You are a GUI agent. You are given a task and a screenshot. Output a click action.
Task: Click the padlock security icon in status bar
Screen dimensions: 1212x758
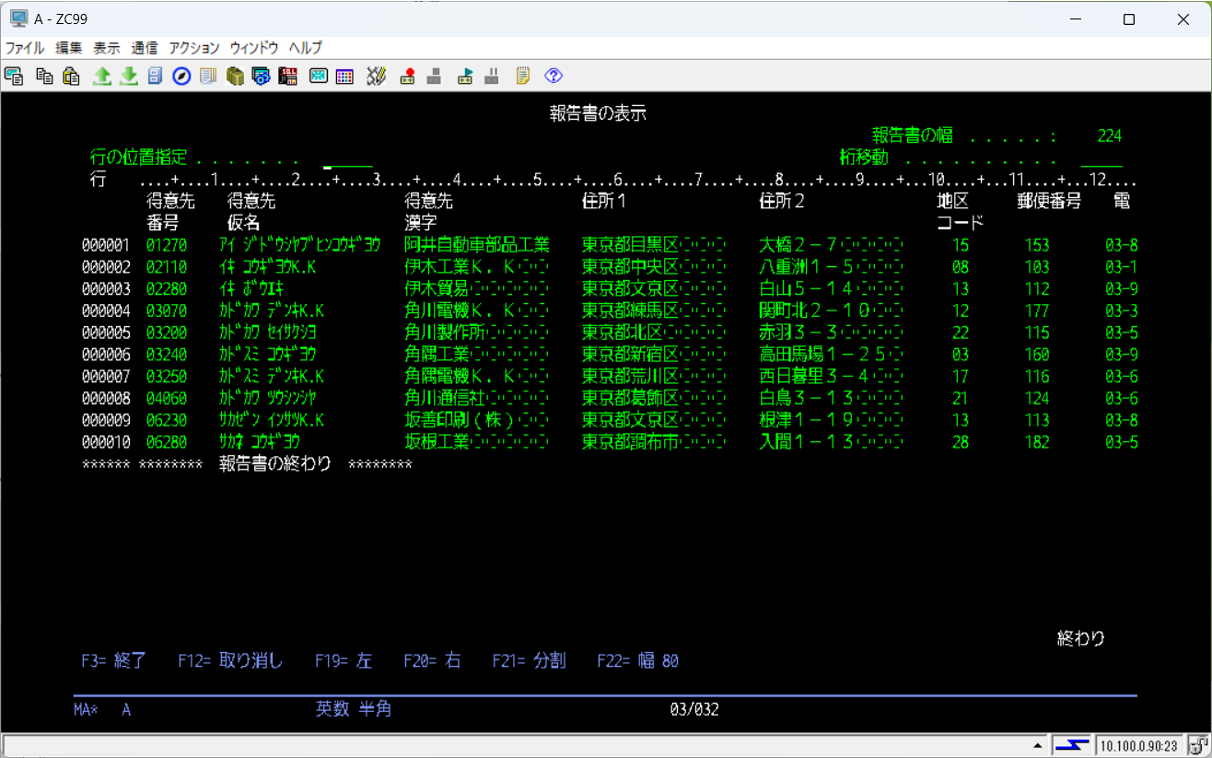coord(1199,745)
